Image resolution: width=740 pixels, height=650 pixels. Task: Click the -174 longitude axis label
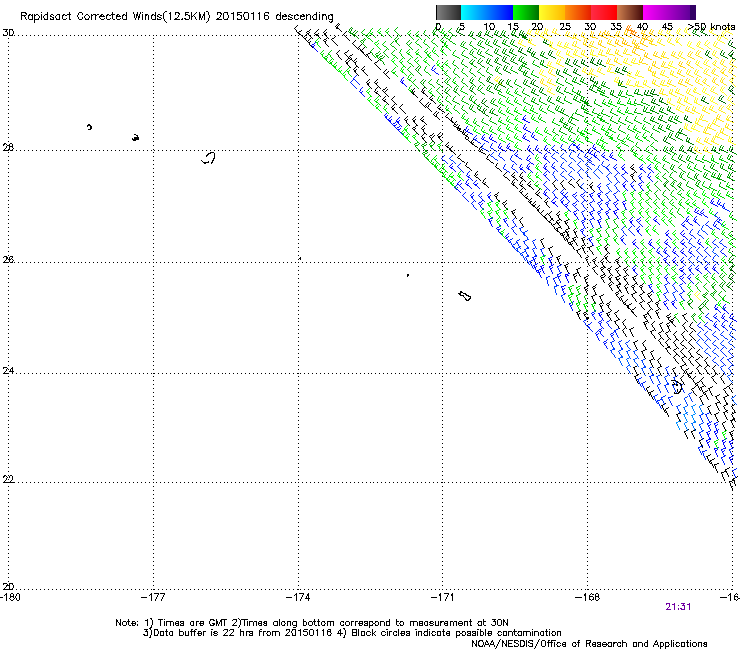298,598
